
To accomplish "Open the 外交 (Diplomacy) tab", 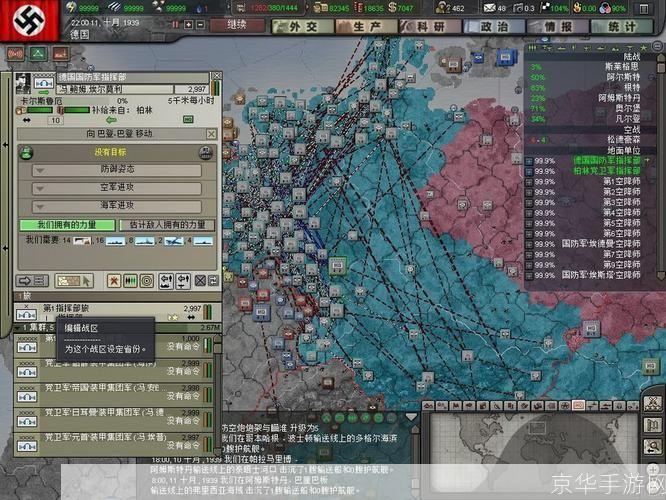I will [303, 27].
